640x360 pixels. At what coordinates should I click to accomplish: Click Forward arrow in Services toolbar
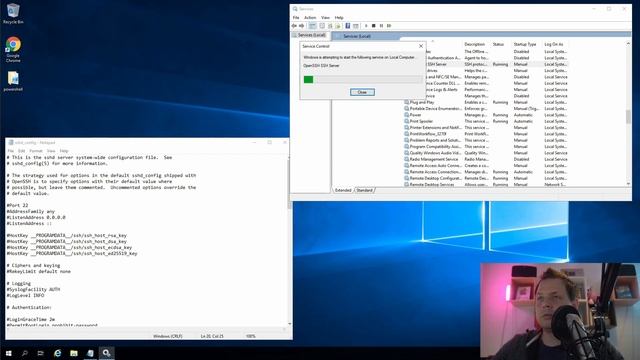(302, 26)
